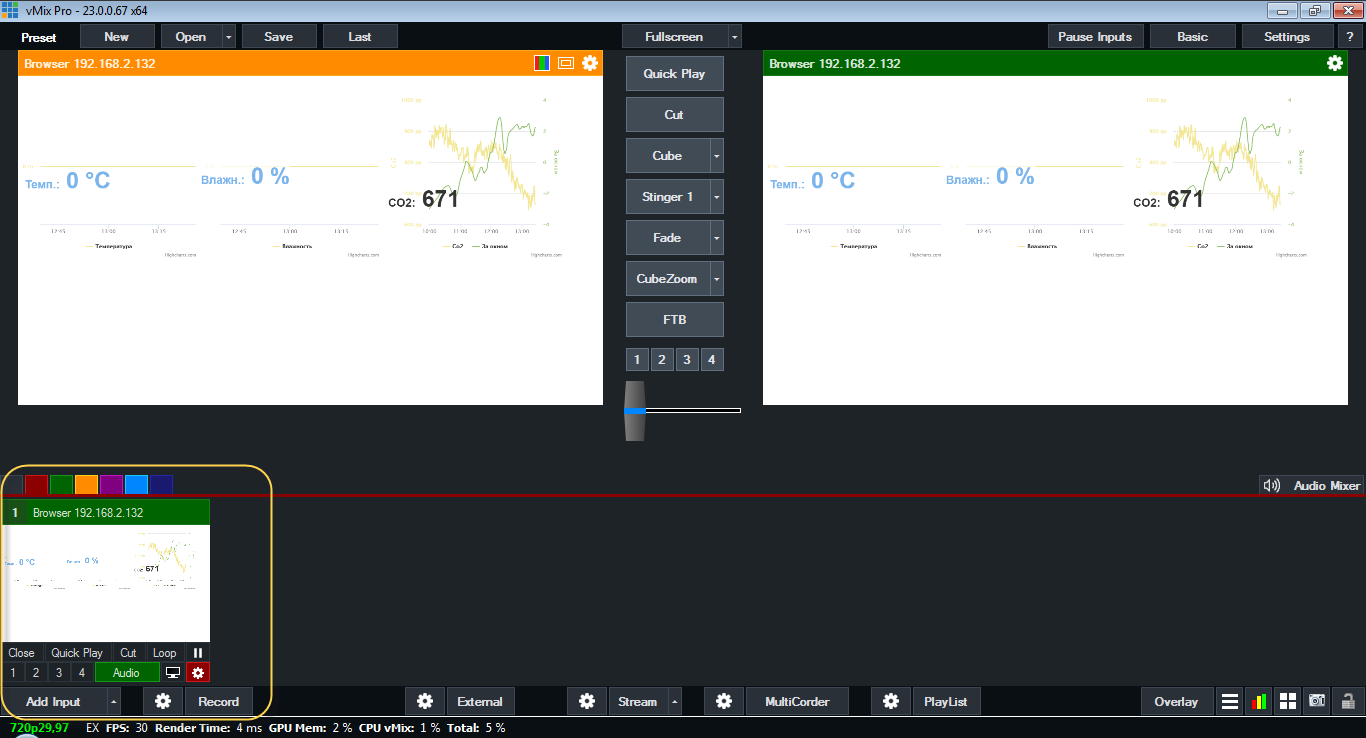Toggle Loop on the browser input
The height and width of the screenshot is (738, 1366).
[164, 653]
